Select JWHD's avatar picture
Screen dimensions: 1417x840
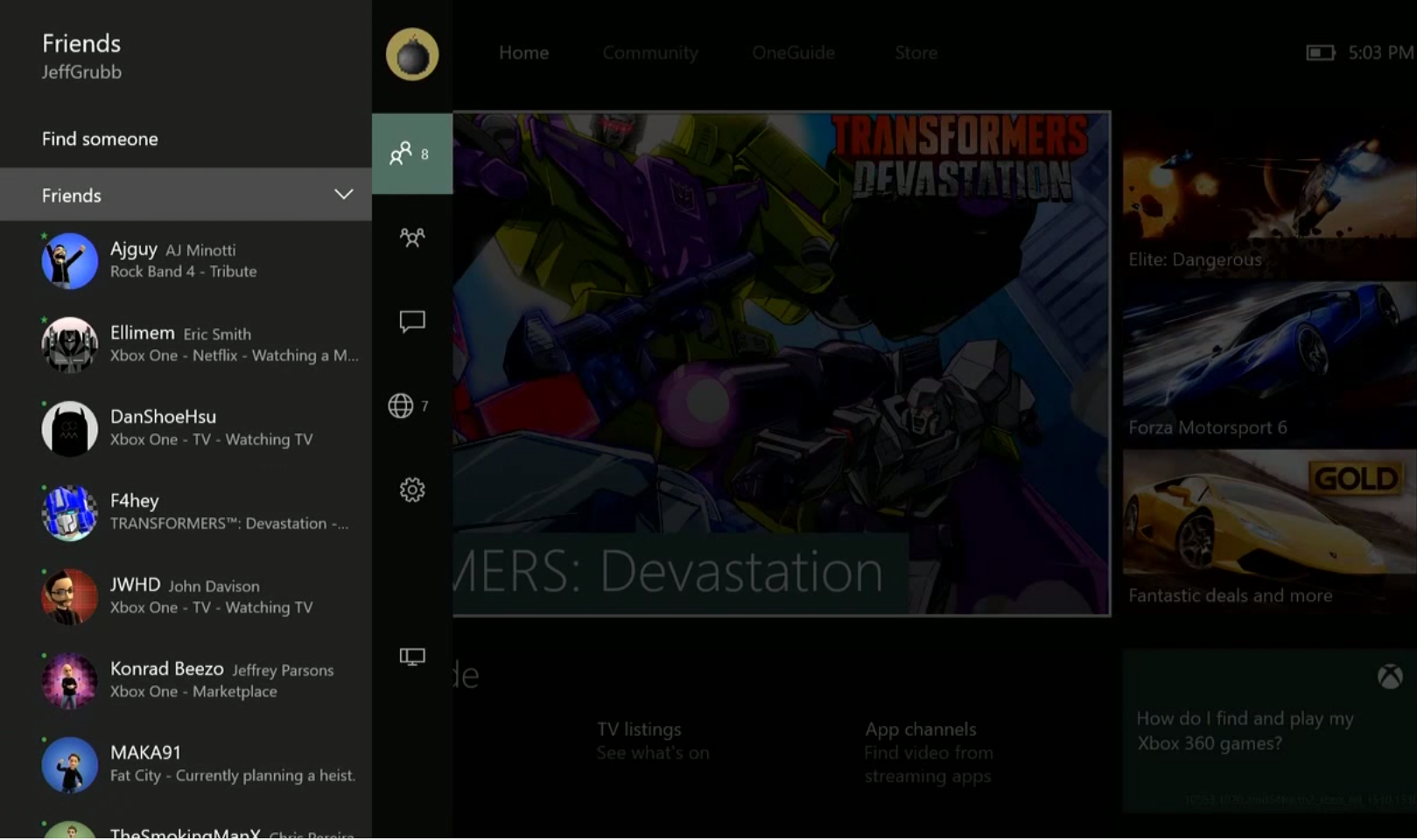(x=70, y=597)
